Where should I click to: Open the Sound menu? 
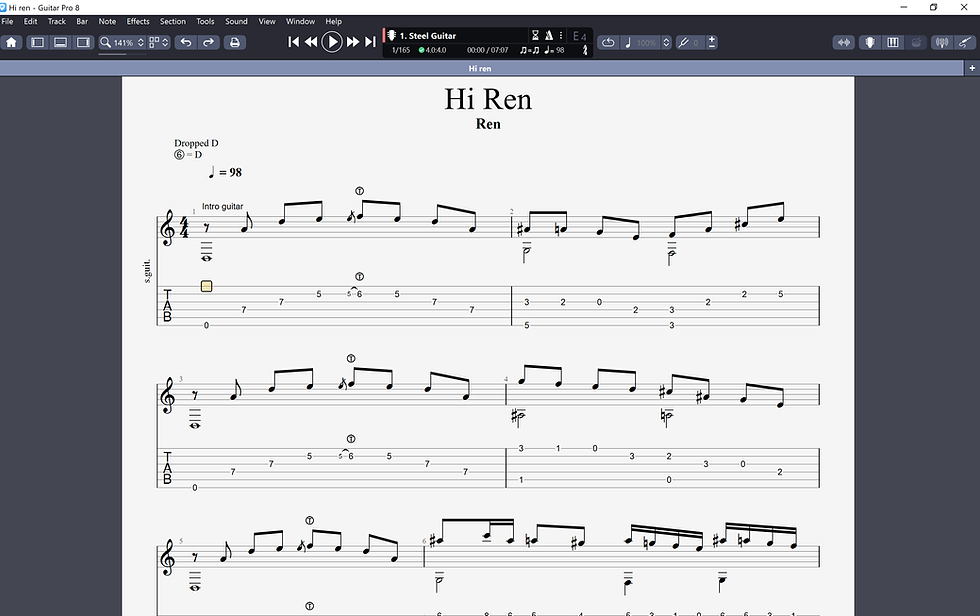tap(236, 21)
